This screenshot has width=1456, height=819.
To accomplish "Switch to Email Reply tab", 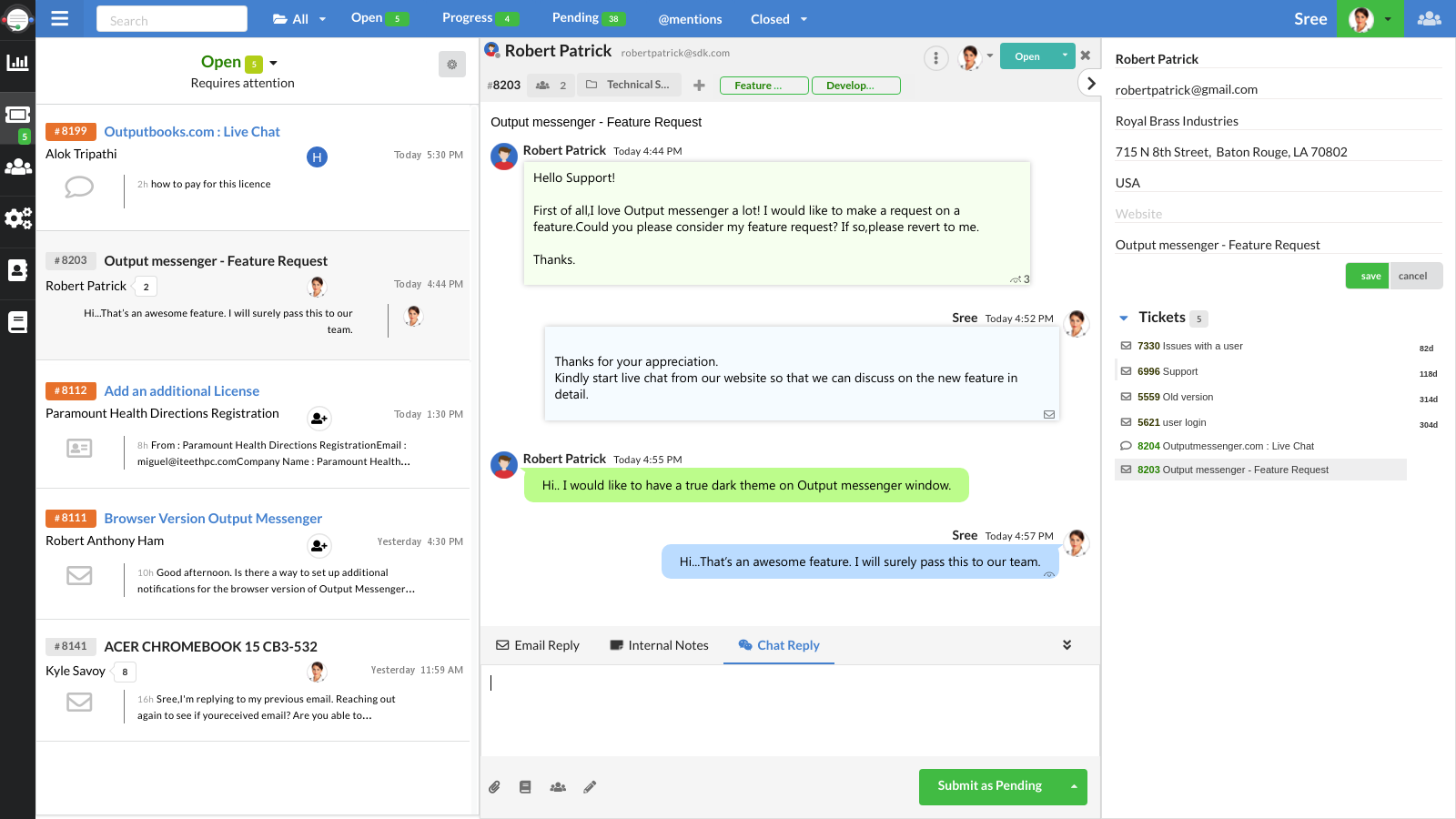I will pyautogui.click(x=538, y=645).
